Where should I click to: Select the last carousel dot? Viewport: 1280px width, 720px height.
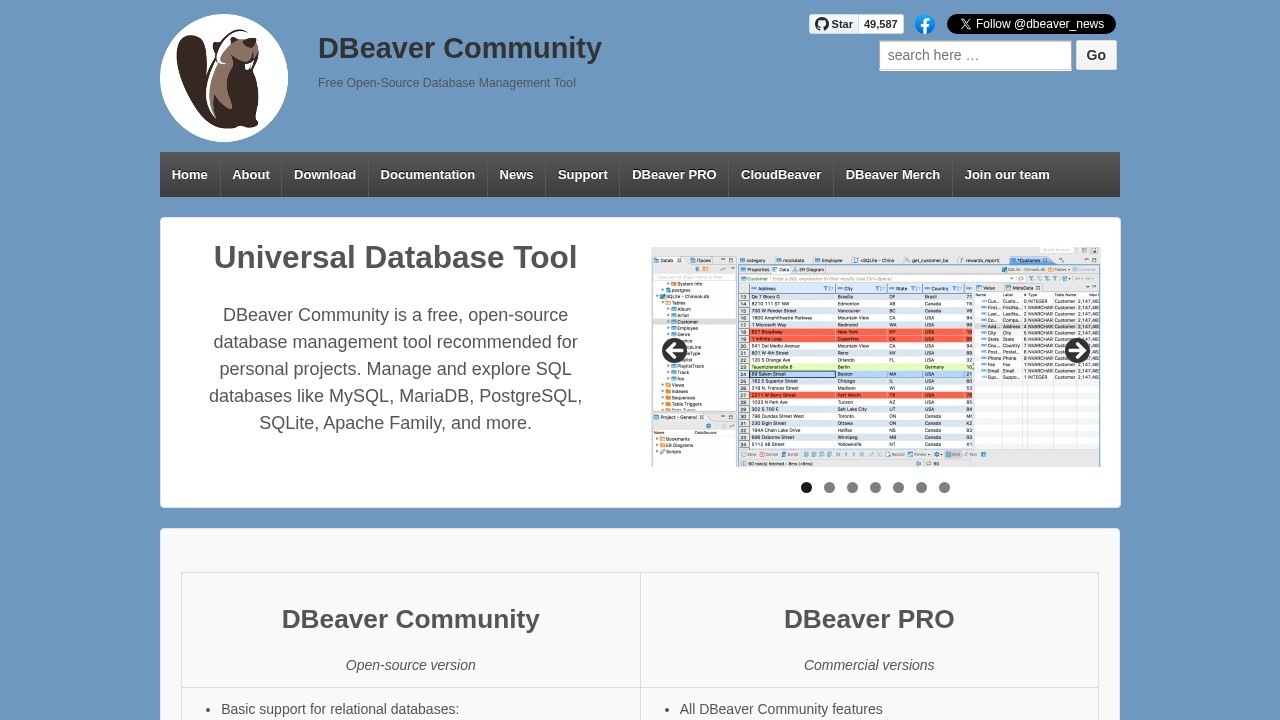[944, 487]
